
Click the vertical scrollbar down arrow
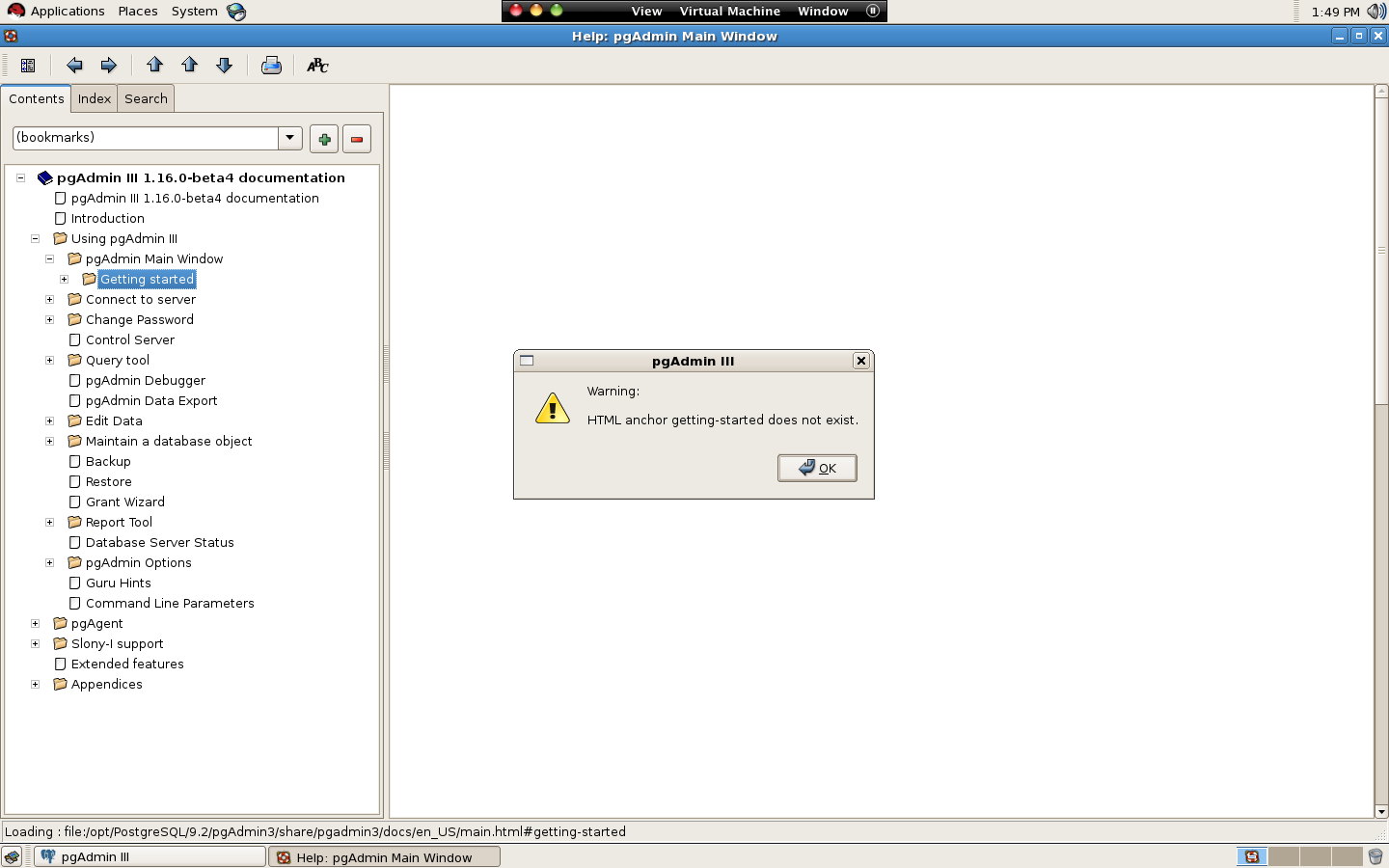coord(1381,812)
